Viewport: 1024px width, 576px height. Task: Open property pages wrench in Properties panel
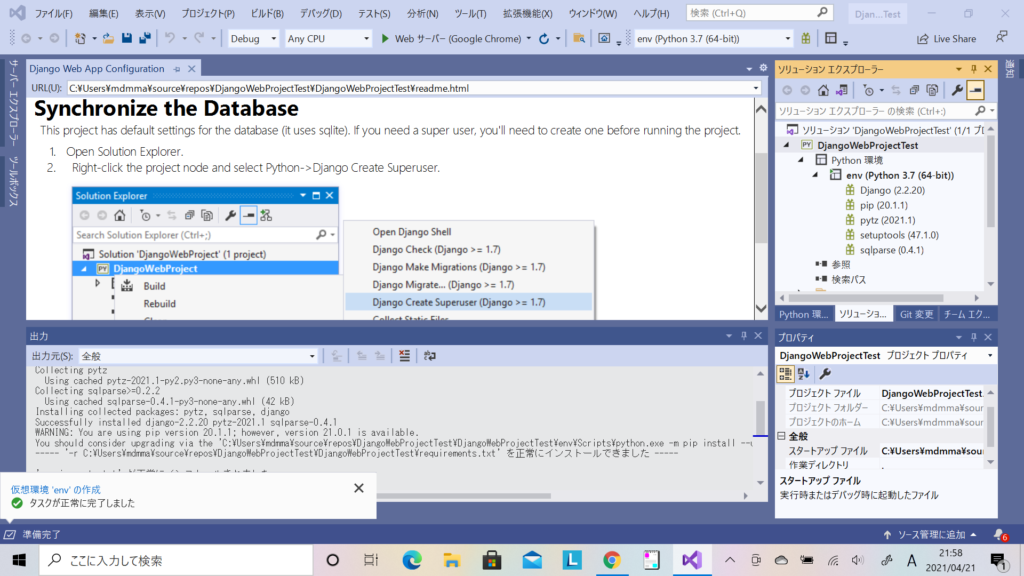point(825,374)
